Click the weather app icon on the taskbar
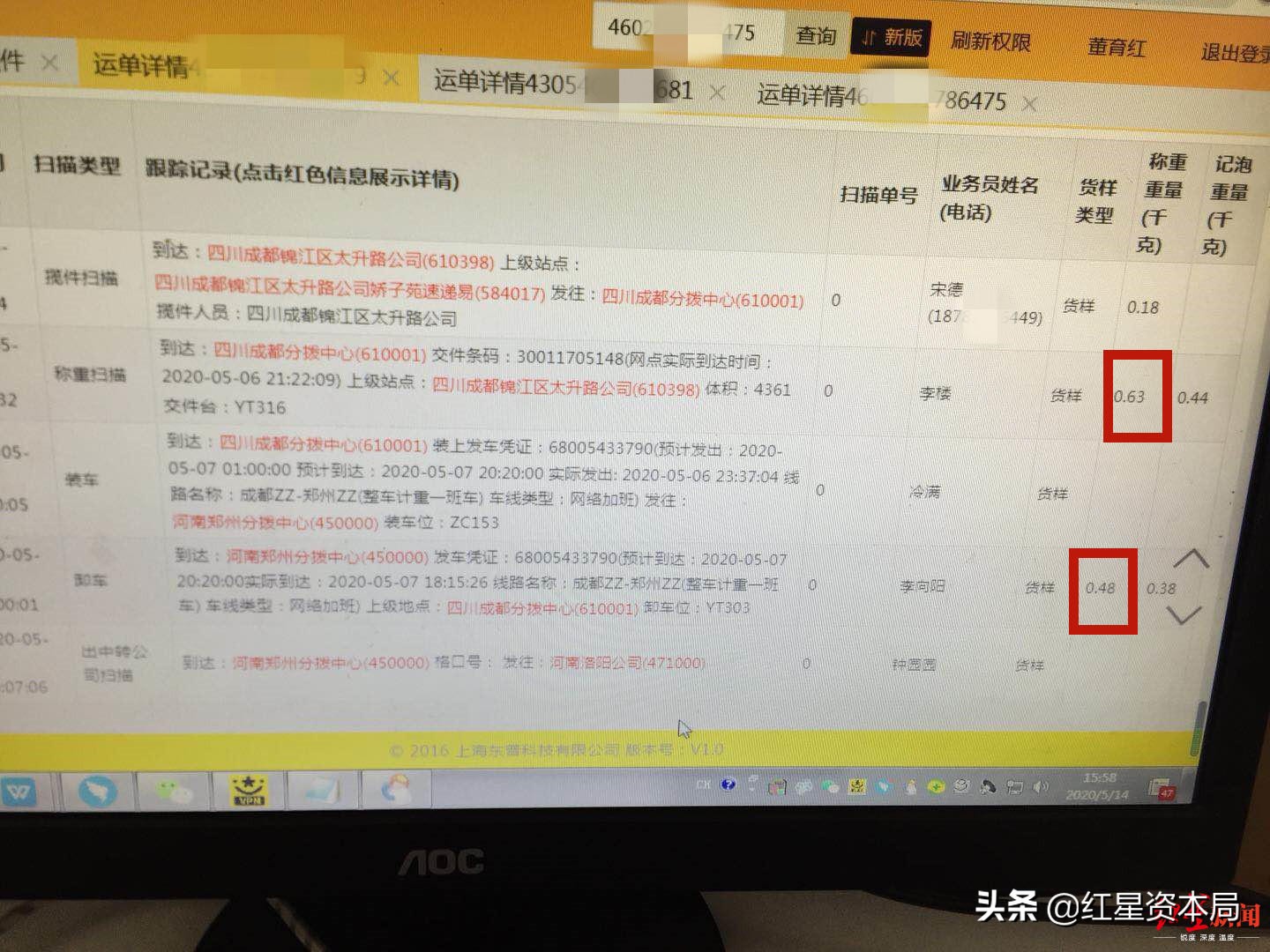 point(395,791)
